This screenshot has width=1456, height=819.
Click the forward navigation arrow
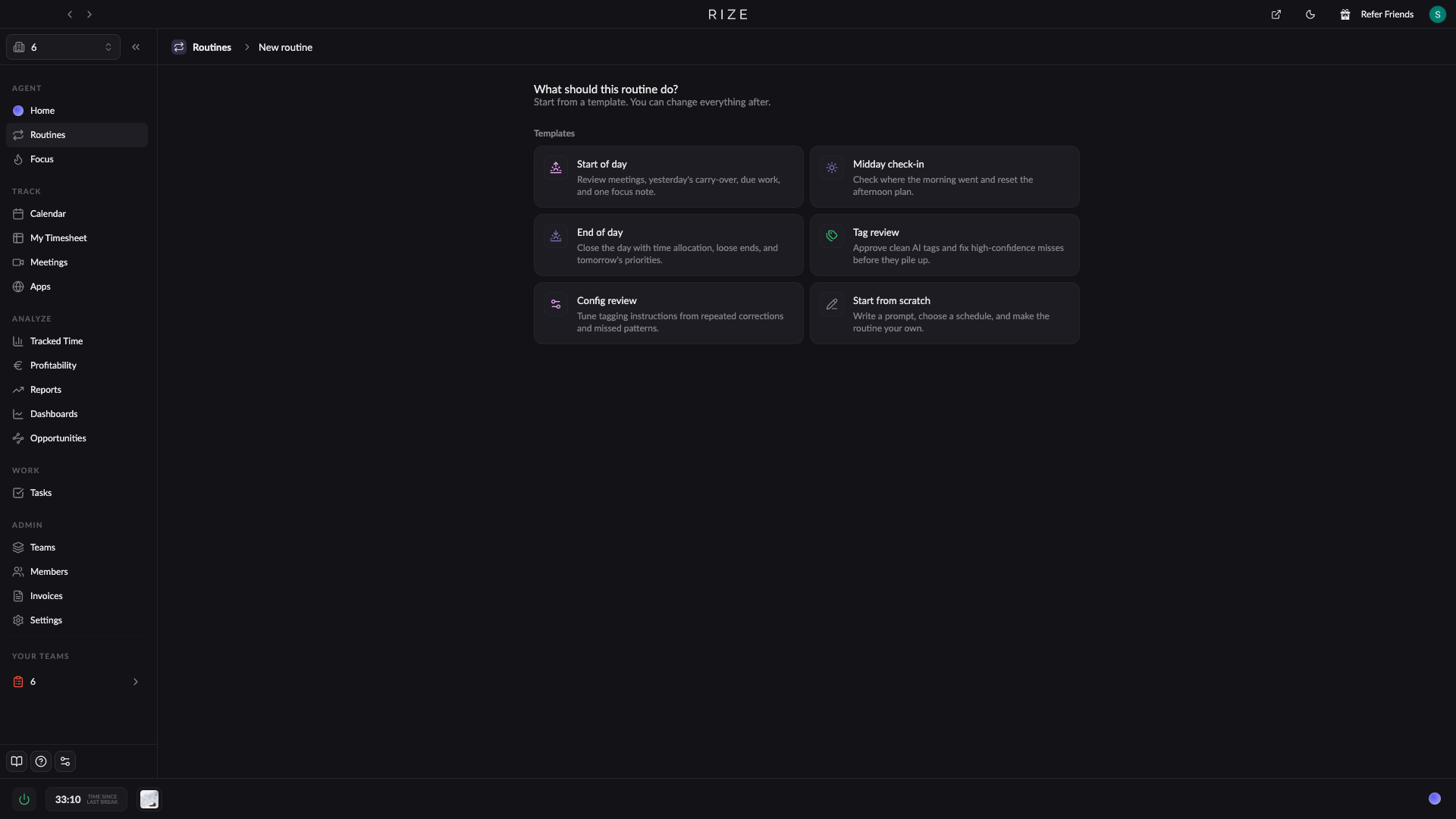[89, 14]
